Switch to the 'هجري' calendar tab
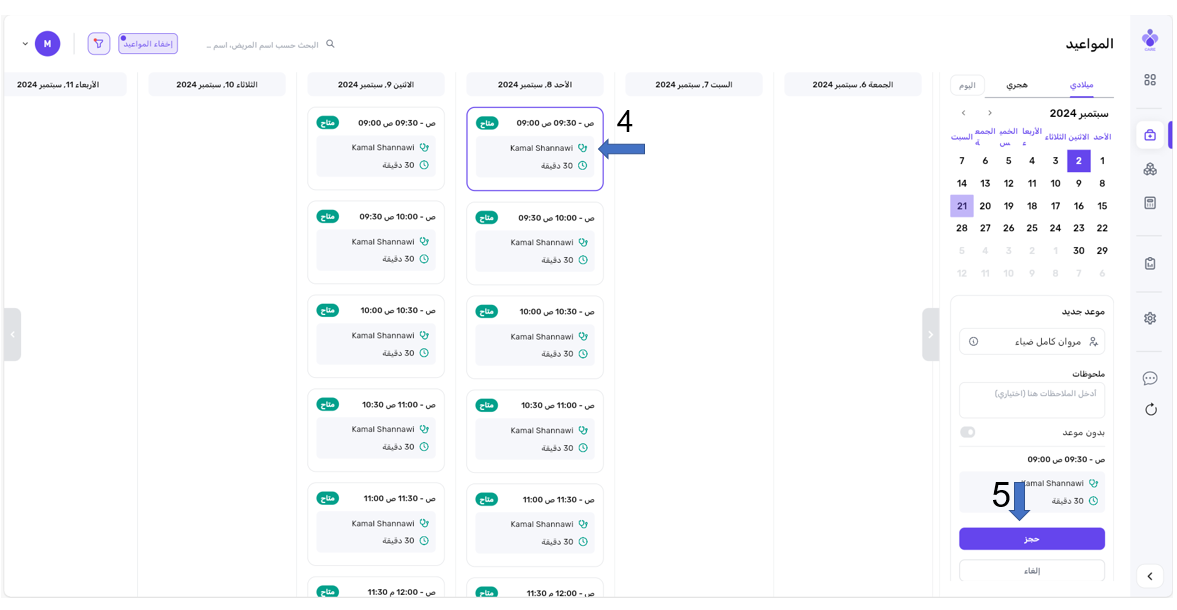This screenshot has width=1177, height=610. pyautogui.click(x=1016, y=85)
